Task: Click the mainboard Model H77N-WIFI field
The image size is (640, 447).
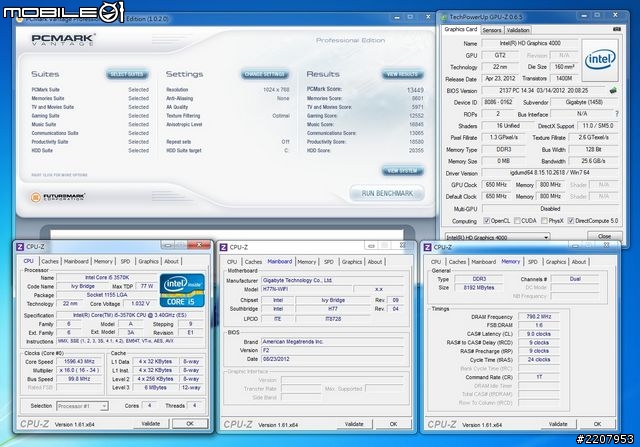Action: 307,289
